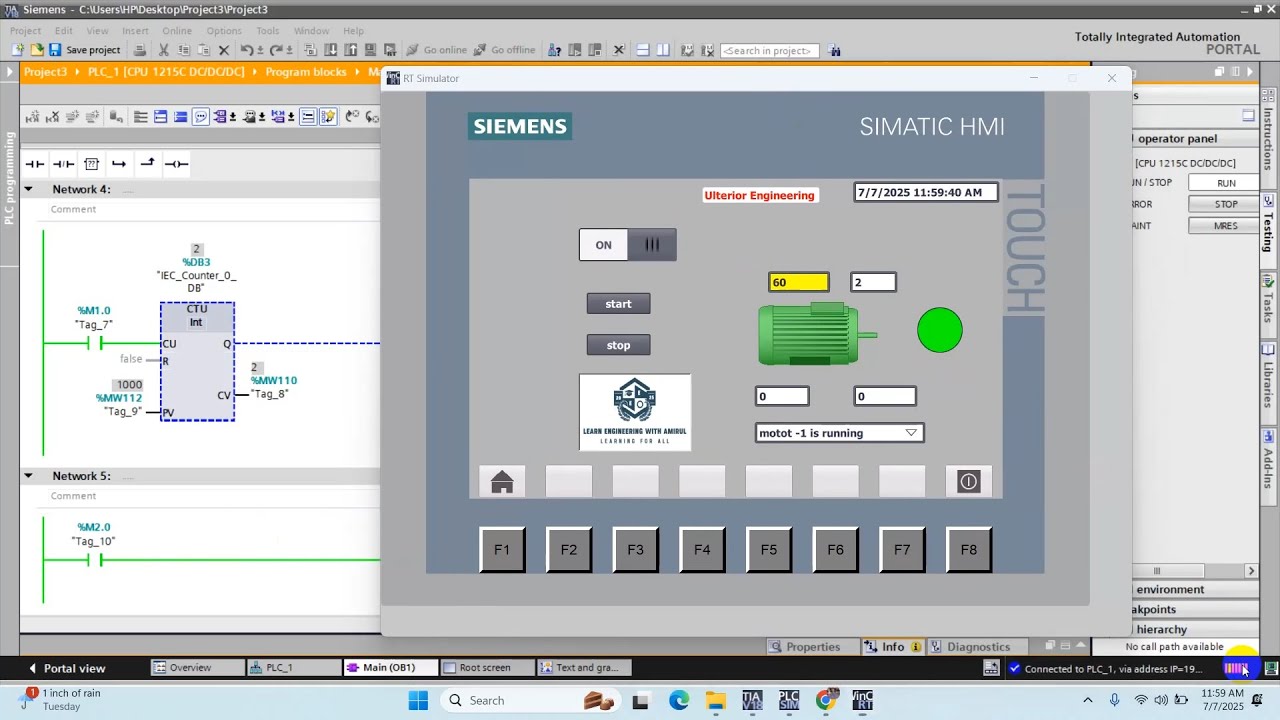
Task: Click the green indicator circle
Action: [940, 331]
